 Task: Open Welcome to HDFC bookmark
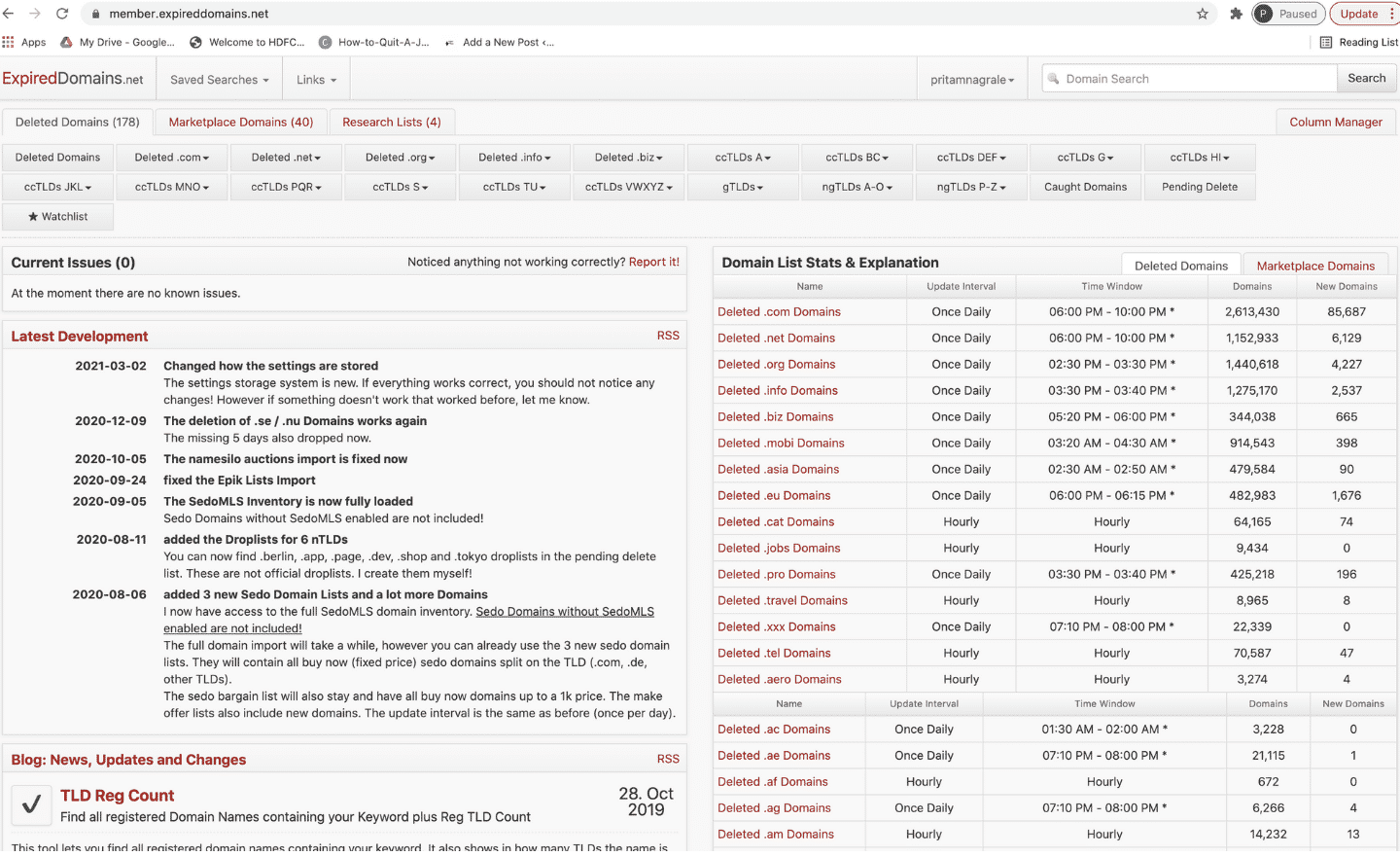[247, 42]
